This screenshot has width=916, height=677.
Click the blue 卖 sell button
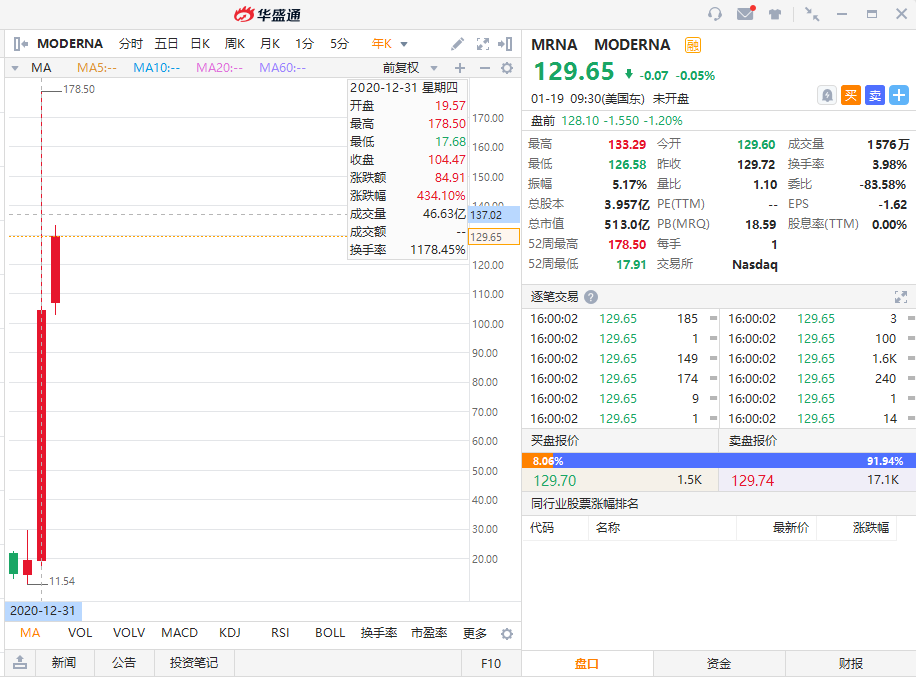875,95
